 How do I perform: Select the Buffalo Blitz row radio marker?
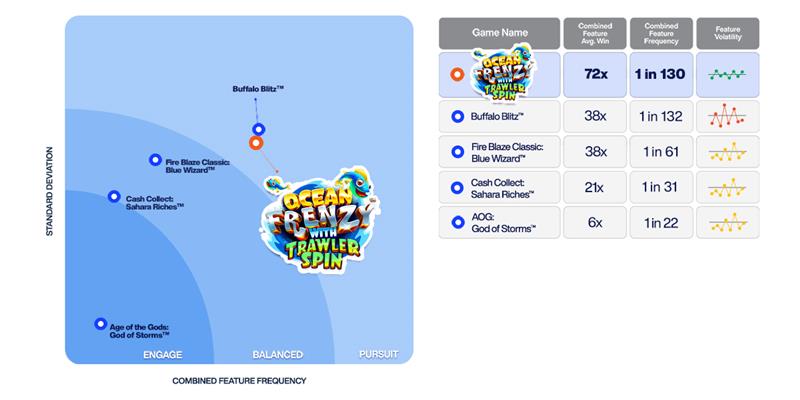[x=457, y=117]
